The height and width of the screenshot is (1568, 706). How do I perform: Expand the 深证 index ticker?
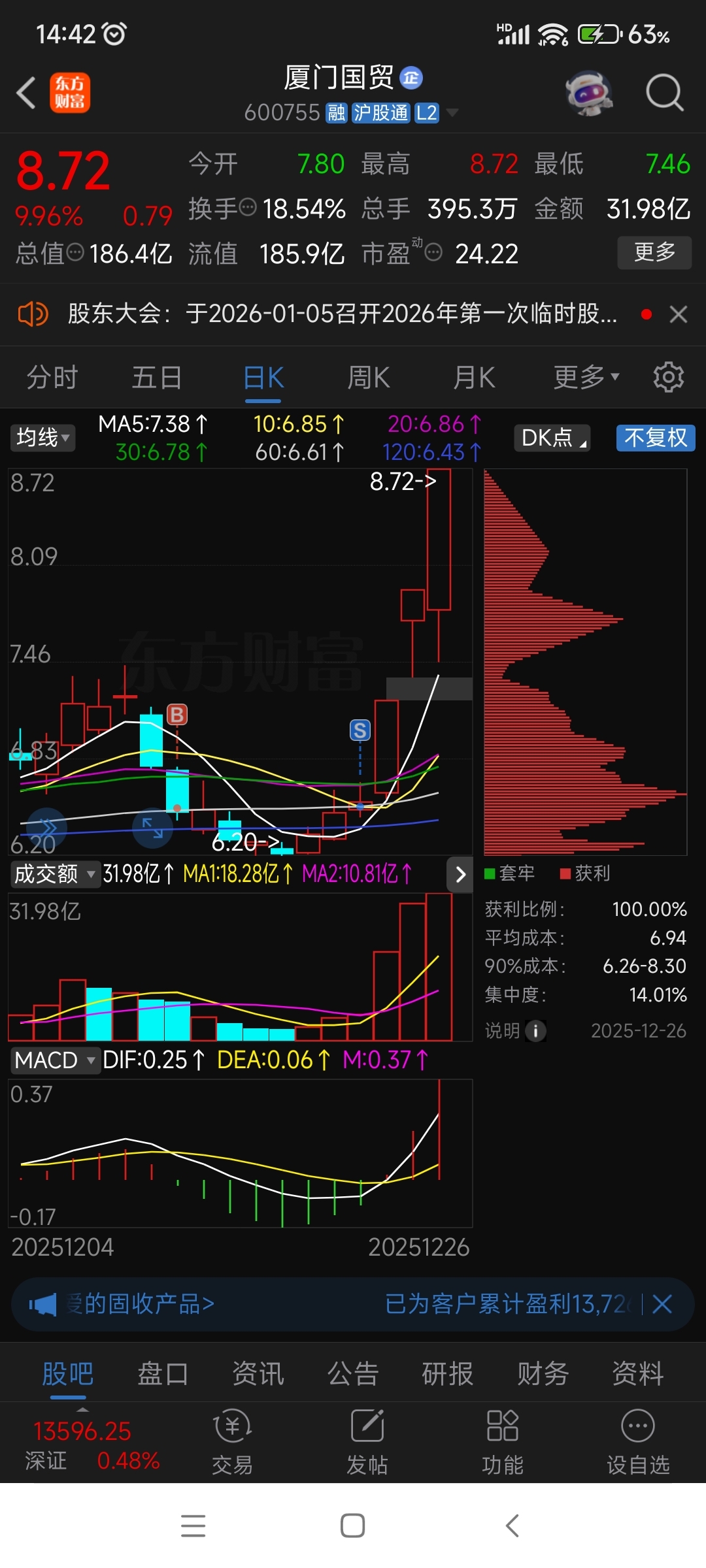click(82, 1443)
